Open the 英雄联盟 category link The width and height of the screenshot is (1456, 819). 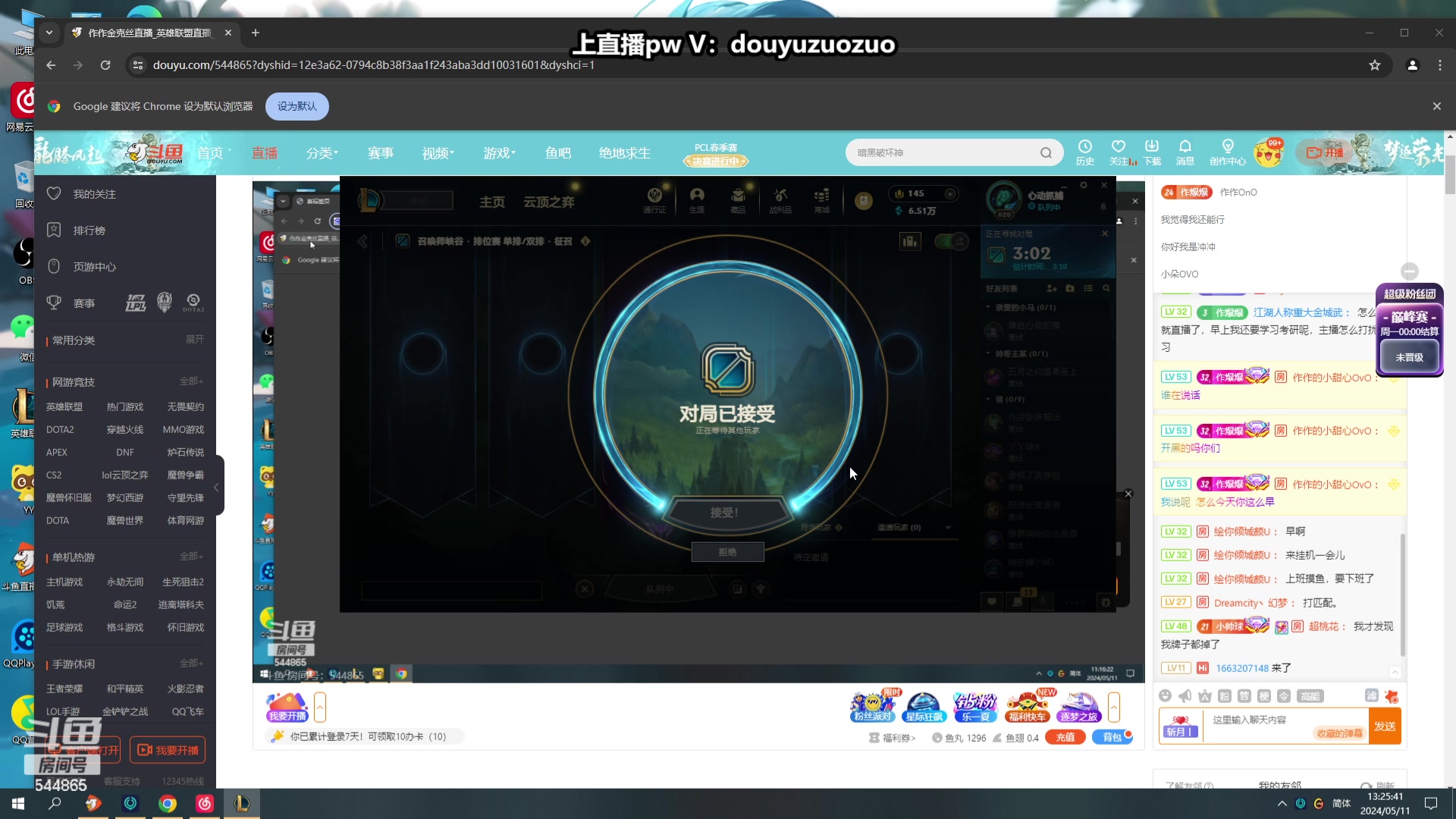click(64, 407)
